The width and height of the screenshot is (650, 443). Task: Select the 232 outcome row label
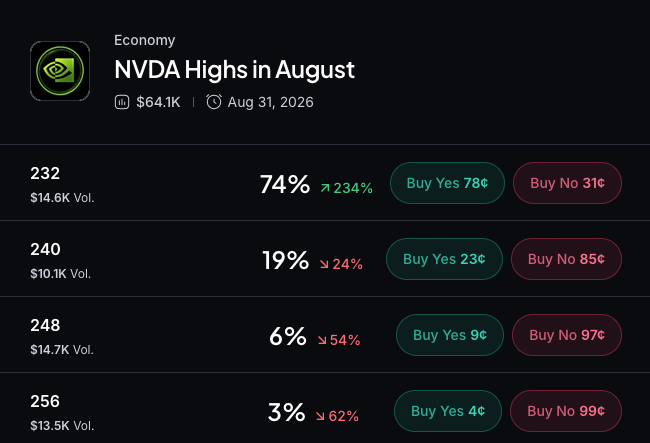pos(45,173)
